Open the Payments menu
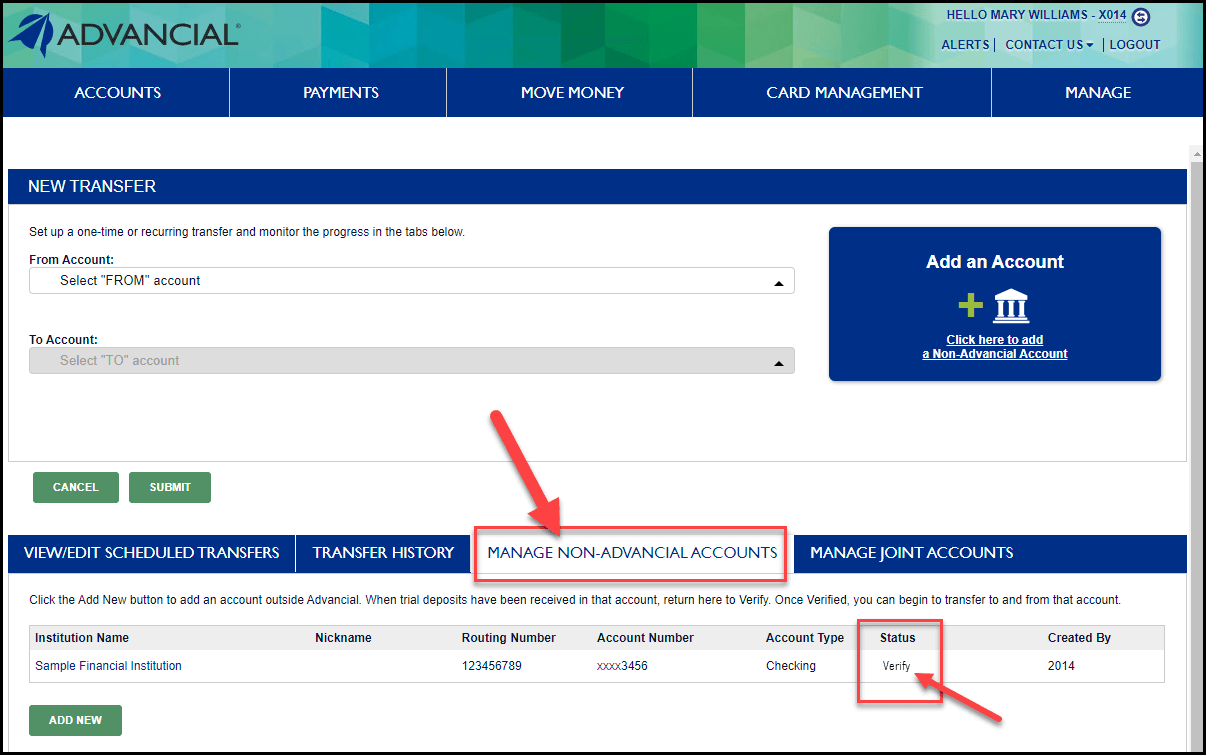This screenshot has height=755, width=1206. pos(340,93)
